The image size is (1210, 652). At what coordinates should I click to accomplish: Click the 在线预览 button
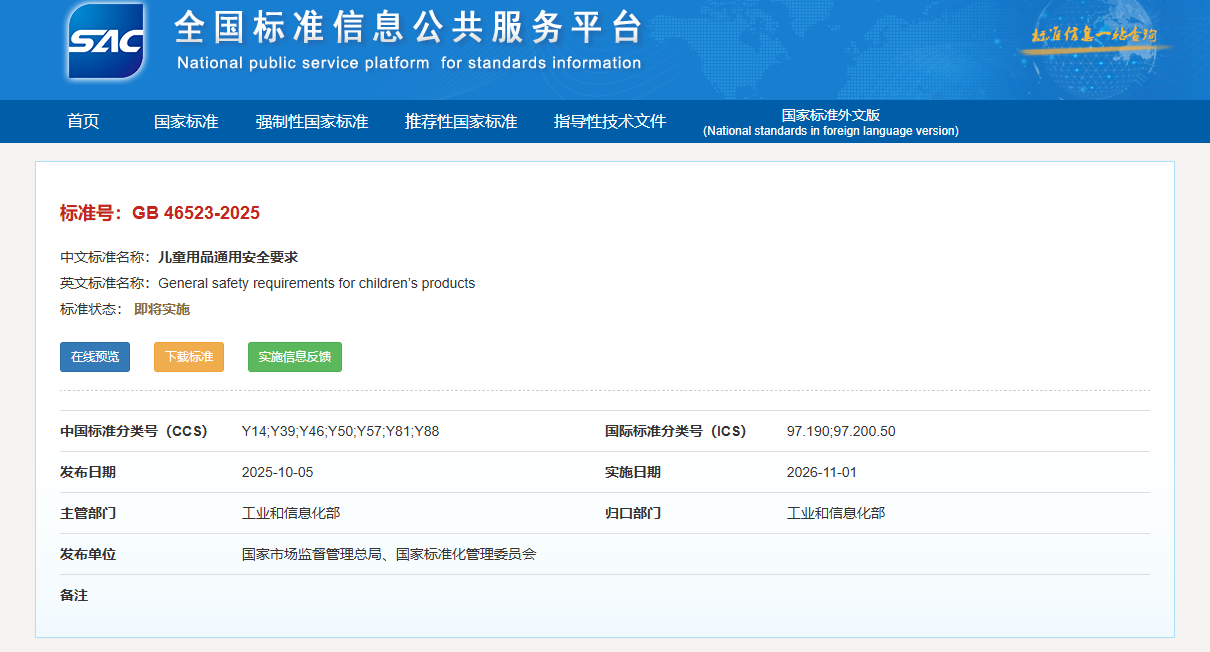[95, 357]
